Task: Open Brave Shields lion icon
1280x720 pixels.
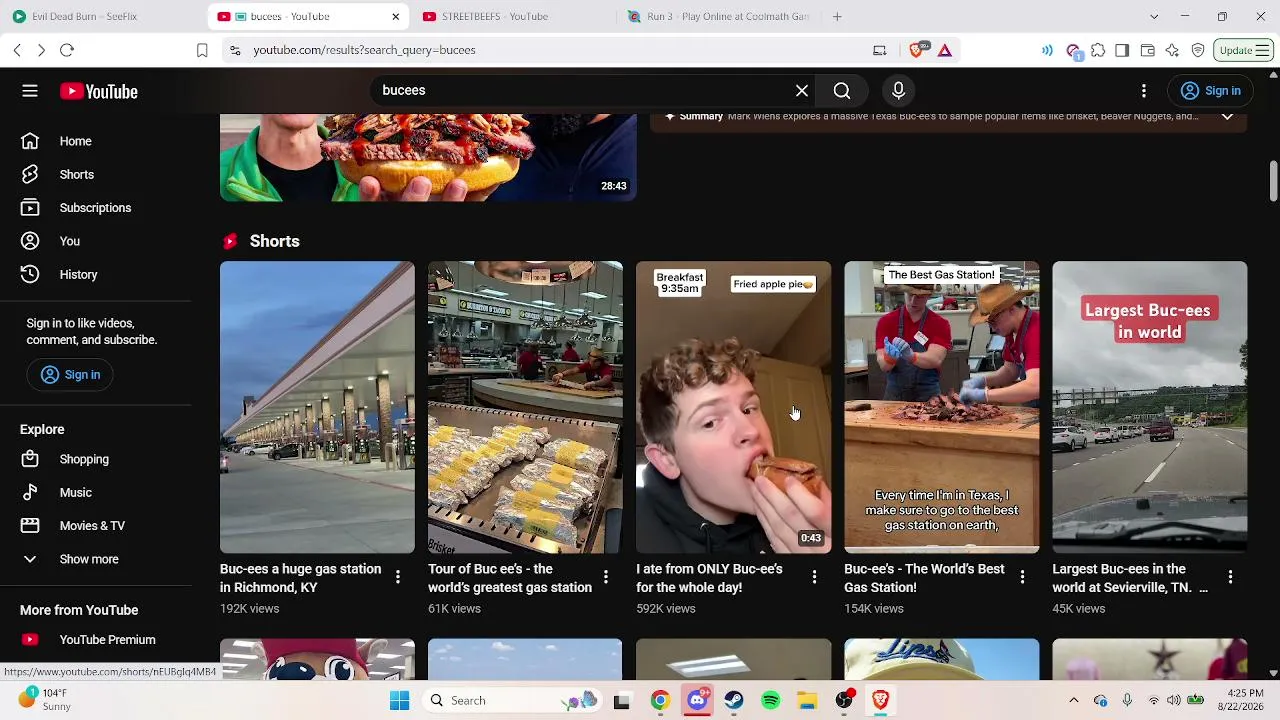Action: click(918, 50)
